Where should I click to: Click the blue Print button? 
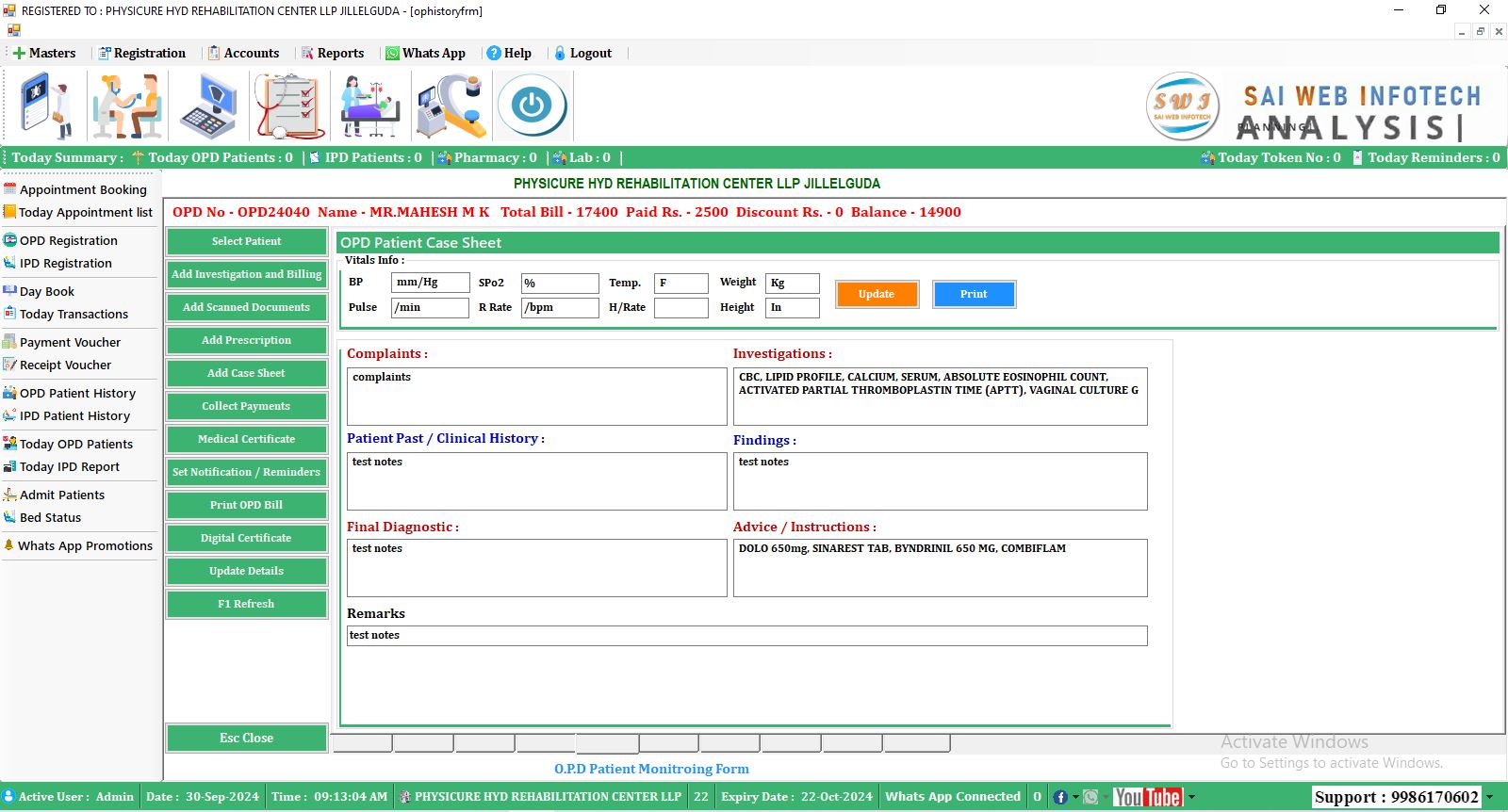974,294
